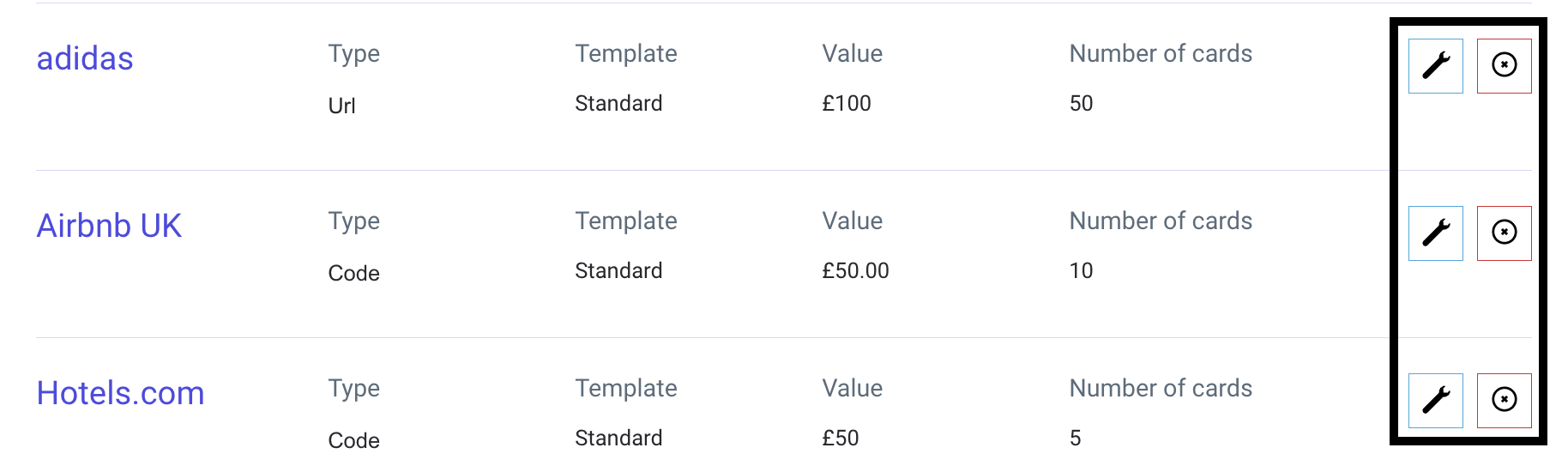Click the 10 cards count for Airbnb UK
The height and width of the screenshot is (472, 1568).
tap(1081, 271)
